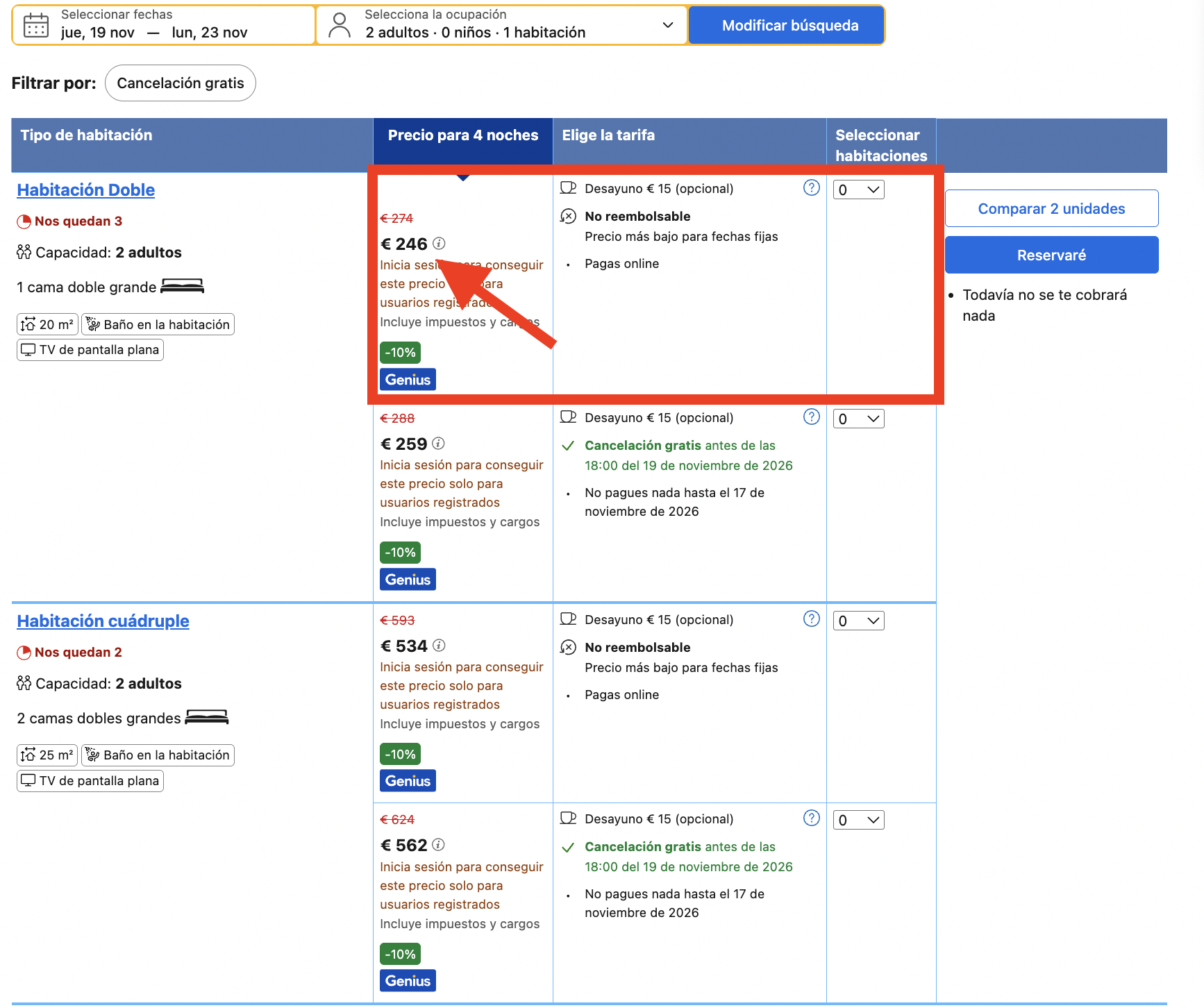Open room quantity dropdown for € 534 rate
This screenshot has width=1204, height=1008.
859,621
